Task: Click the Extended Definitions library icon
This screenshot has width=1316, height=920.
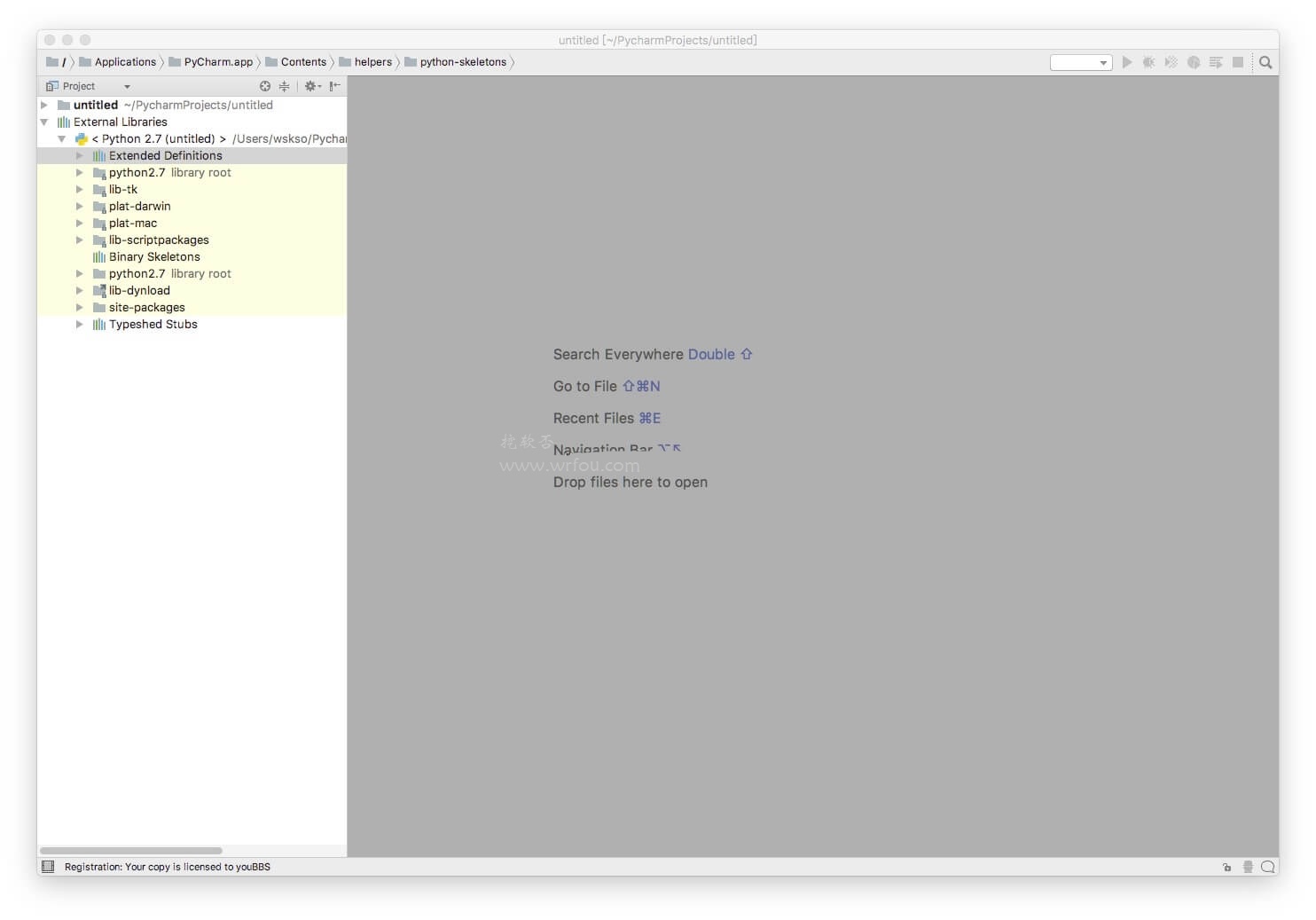Action: (x=99, y=155)
